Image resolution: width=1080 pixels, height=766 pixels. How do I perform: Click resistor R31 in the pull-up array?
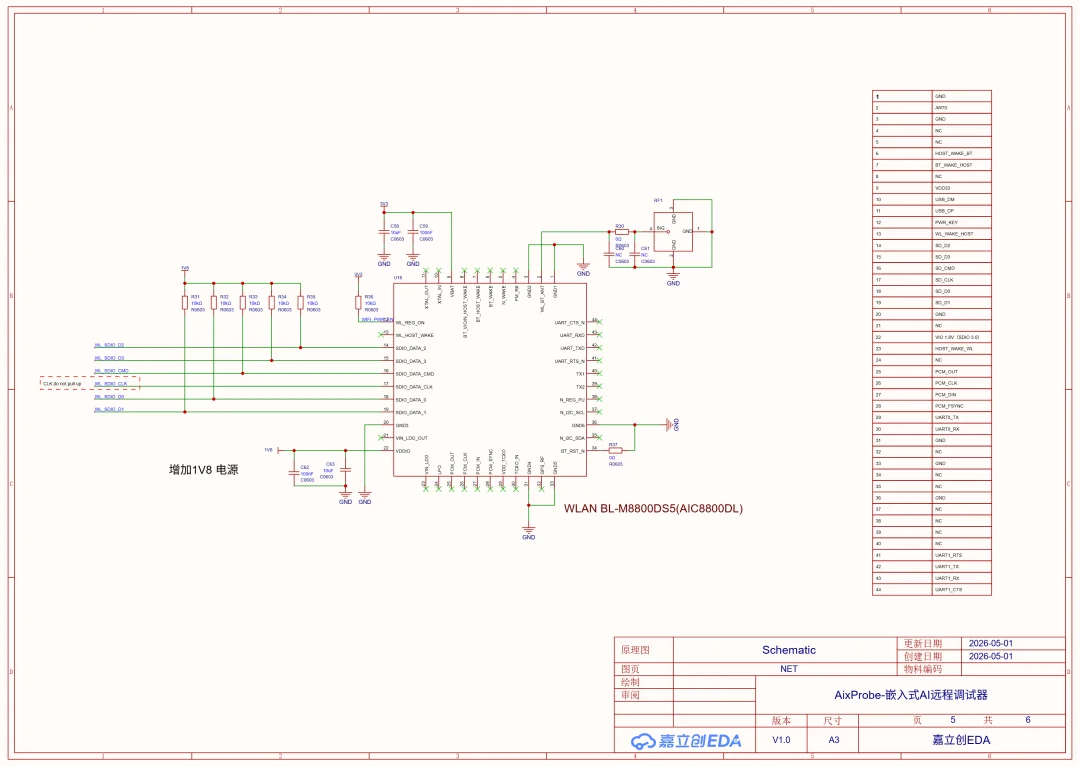(185, 303)
